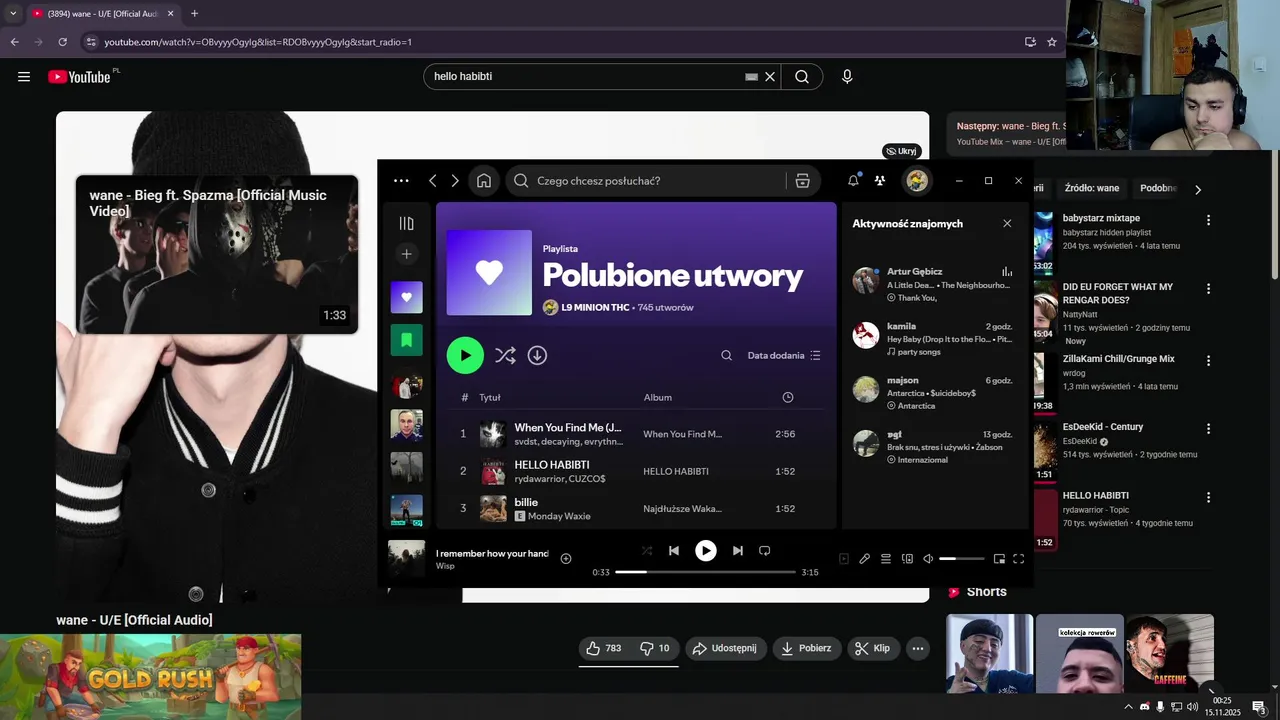Clear YouTube search box text
The width and height of the screenshot is (1280, 720).
770,77
